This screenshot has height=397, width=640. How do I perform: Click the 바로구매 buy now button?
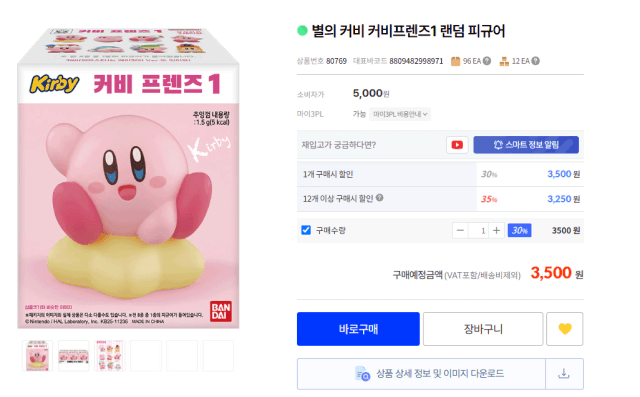[x=358, y=329]
